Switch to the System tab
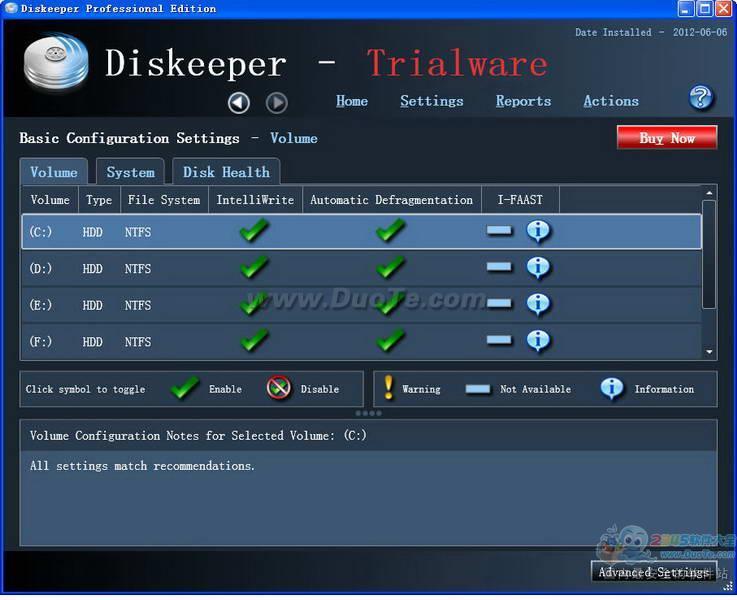The height and width of the screenshot is (600, 737). [130, 172]
